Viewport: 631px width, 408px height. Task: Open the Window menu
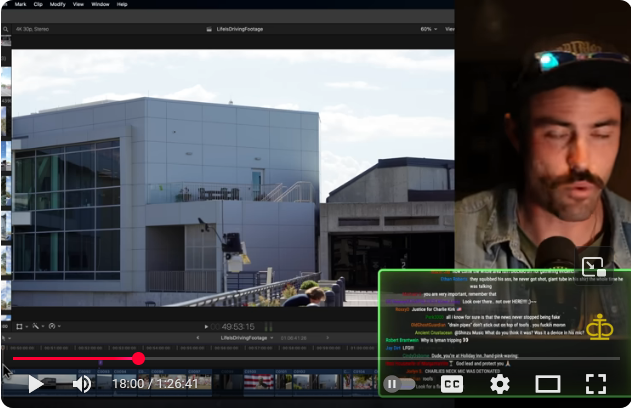pyautogui.click(x=101, y=4)
